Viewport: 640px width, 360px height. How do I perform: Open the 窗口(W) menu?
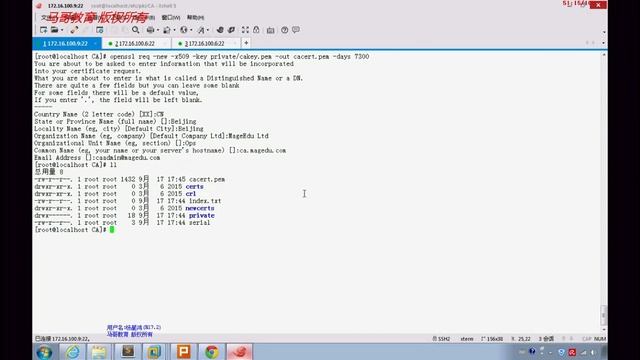pyautogui.click(x=171, y=17)
